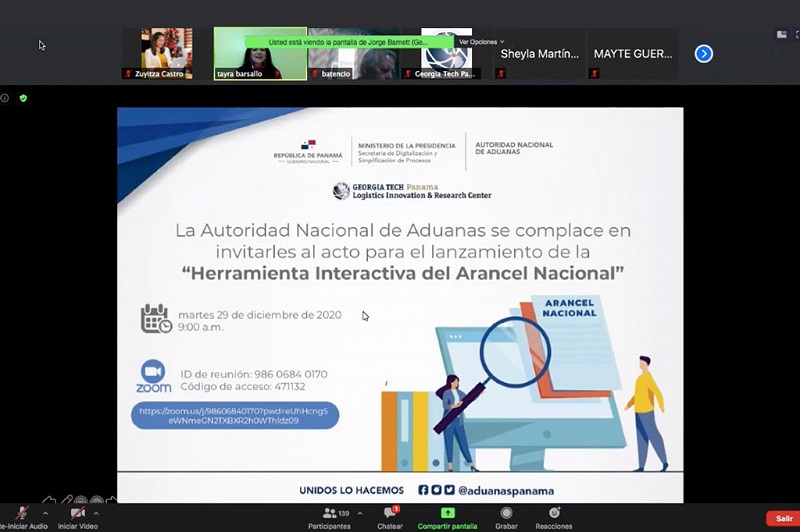800x532 pixels.
Task: Click 'AUTORIDAD NACIONAL DE ADUANAS' header text
Action: [x=514, y=148]
